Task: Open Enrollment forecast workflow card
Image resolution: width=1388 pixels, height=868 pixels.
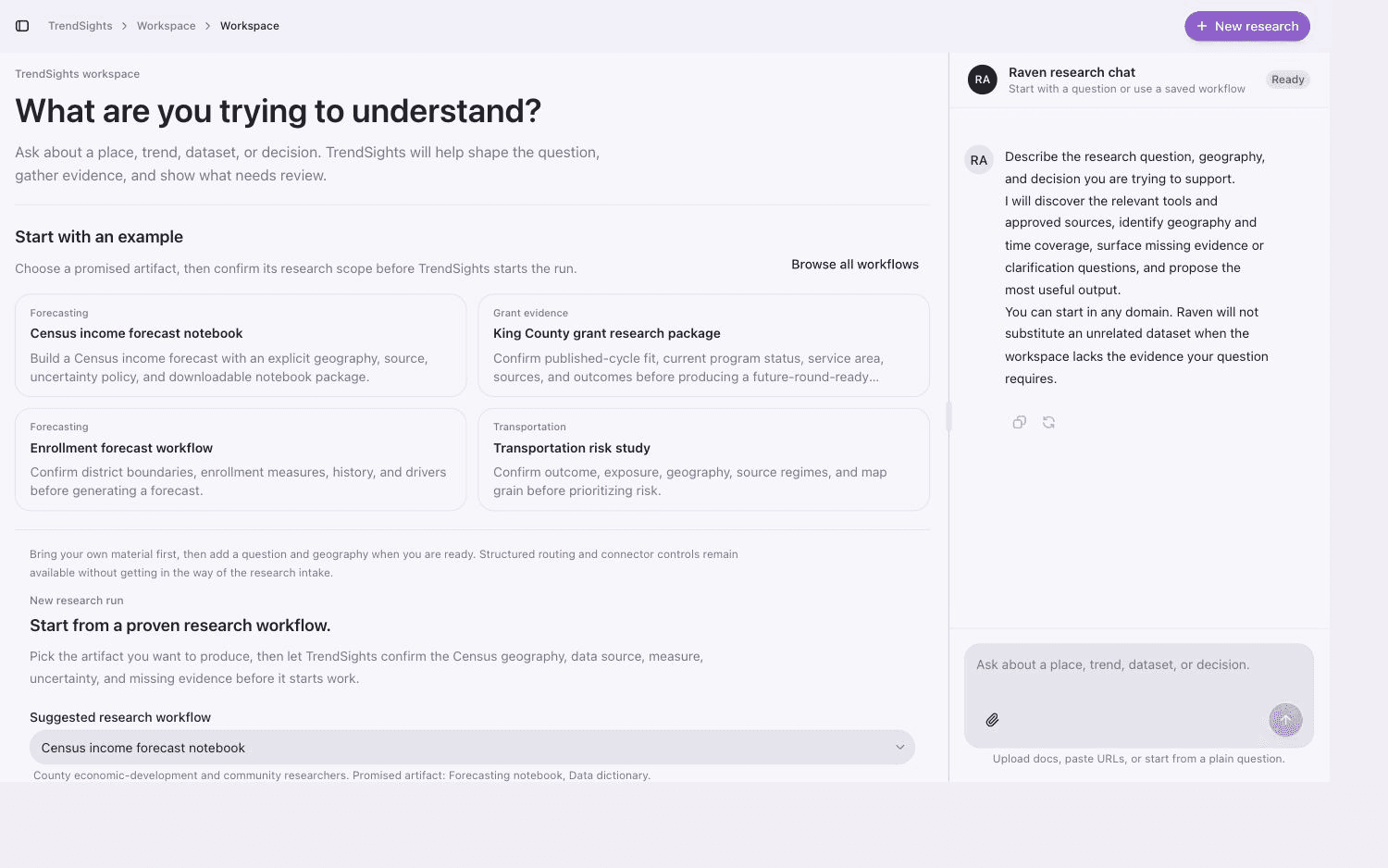Action: (x=241, y=460)
